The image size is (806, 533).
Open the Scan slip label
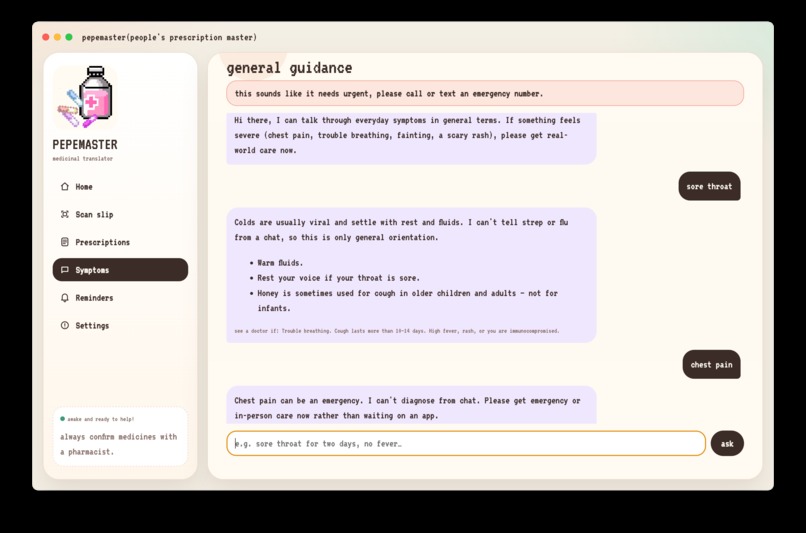coord(94,214)
